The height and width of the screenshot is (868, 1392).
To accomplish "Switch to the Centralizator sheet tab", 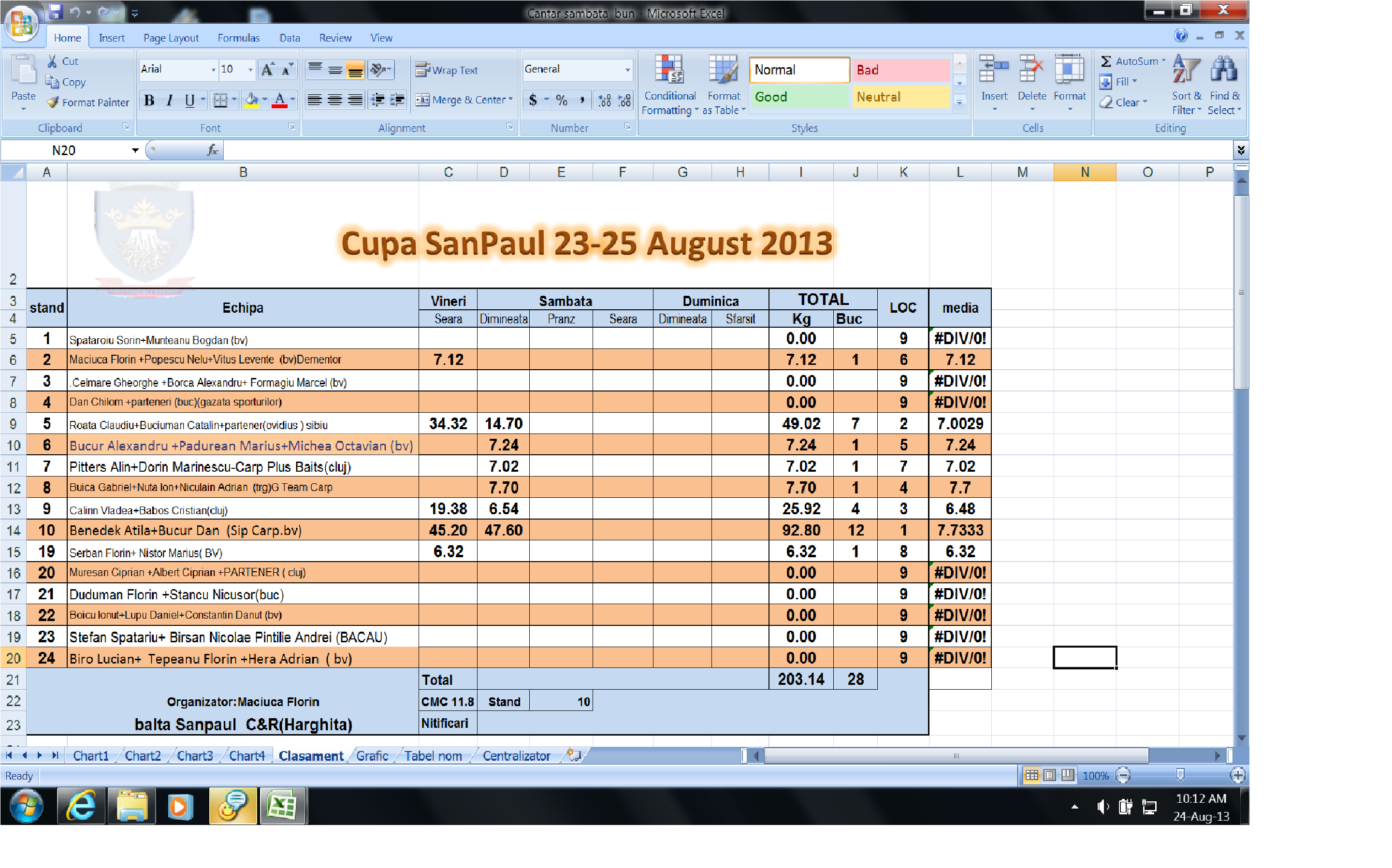I will pyautogui.click(x=516, y=756).
